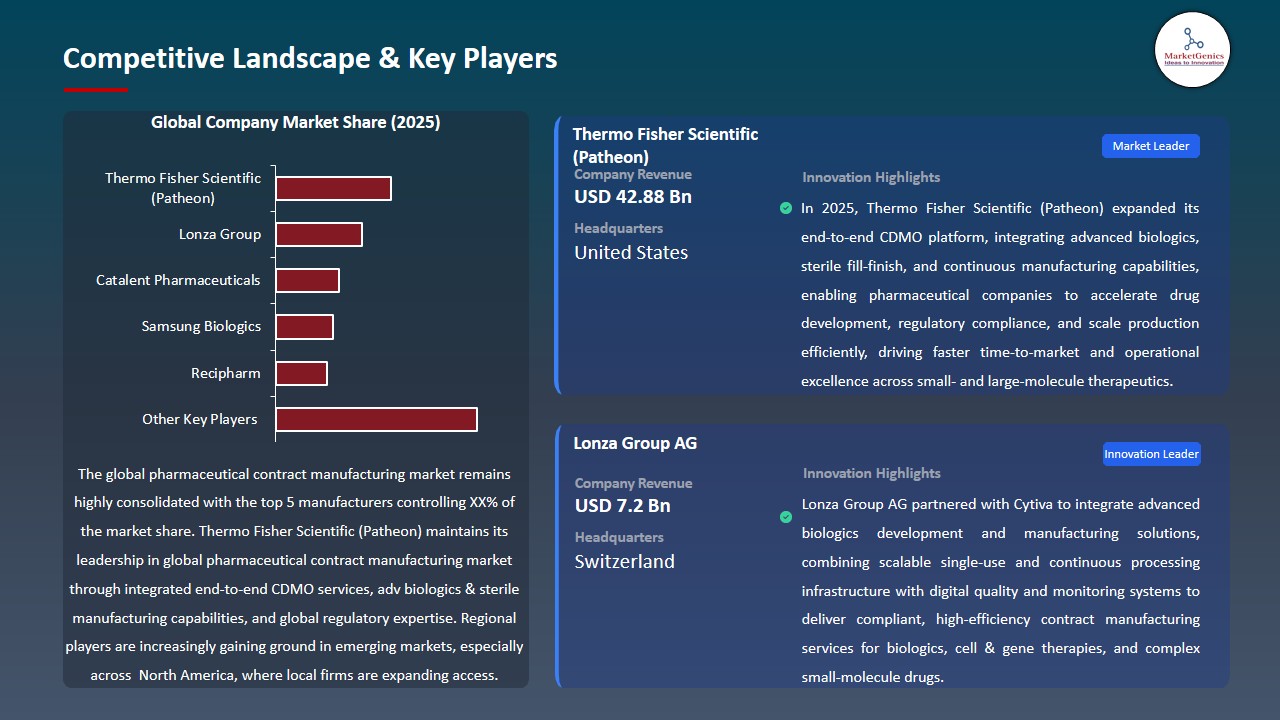Click the Other Key Players bar

tap(376, 419)
